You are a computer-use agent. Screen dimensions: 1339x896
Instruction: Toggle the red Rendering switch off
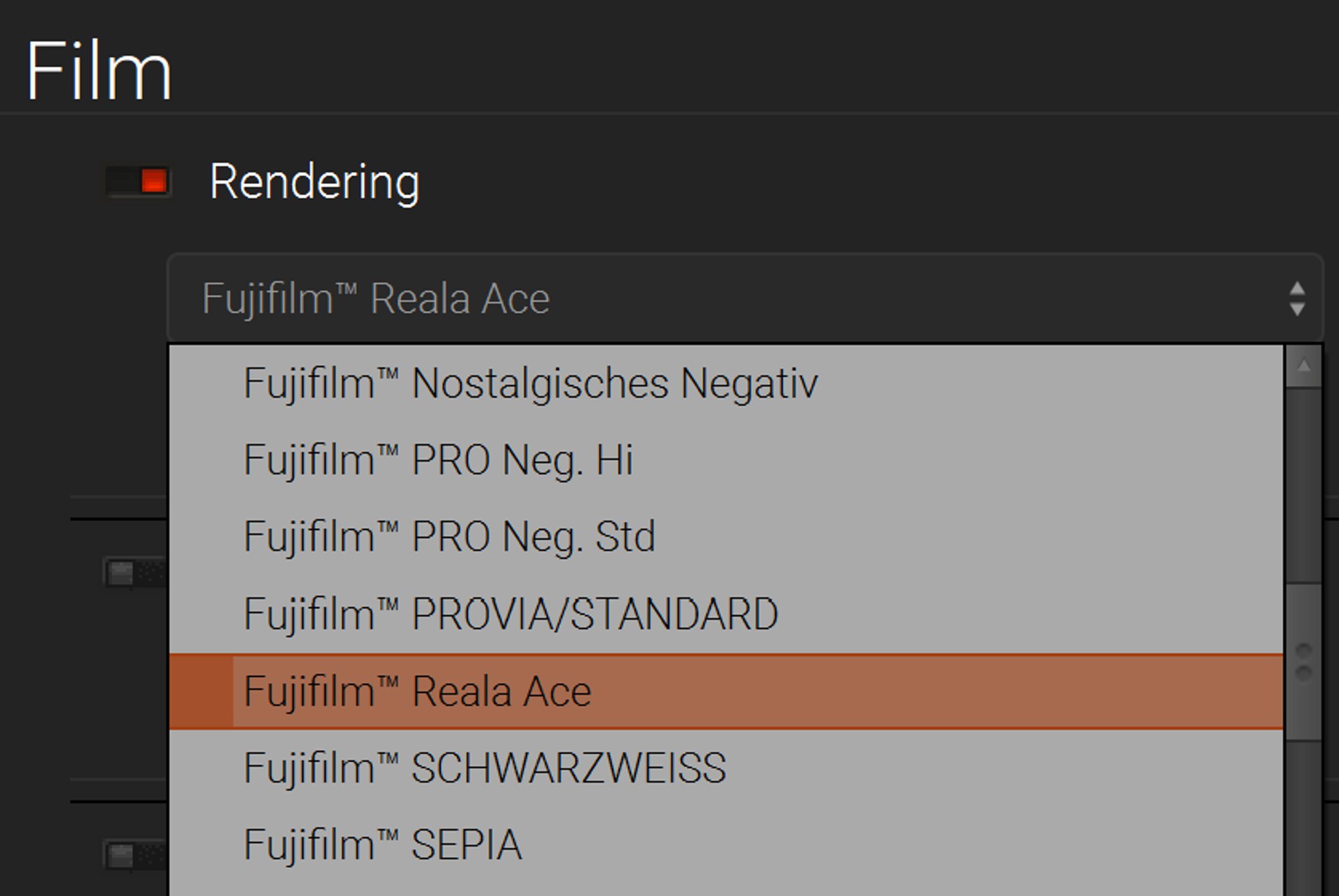[x=138, y=181]
